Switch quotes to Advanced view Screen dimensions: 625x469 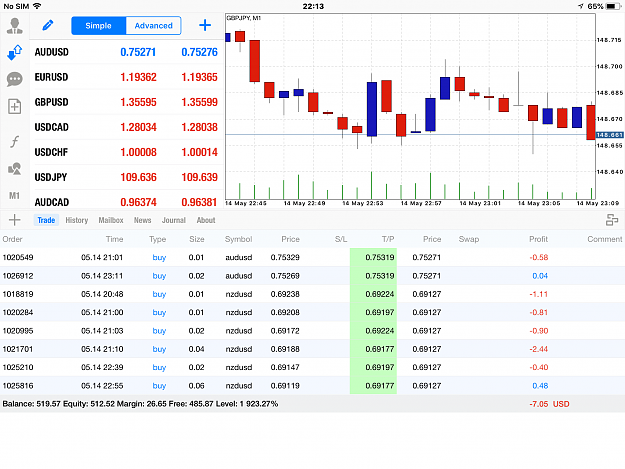[153, 26]
